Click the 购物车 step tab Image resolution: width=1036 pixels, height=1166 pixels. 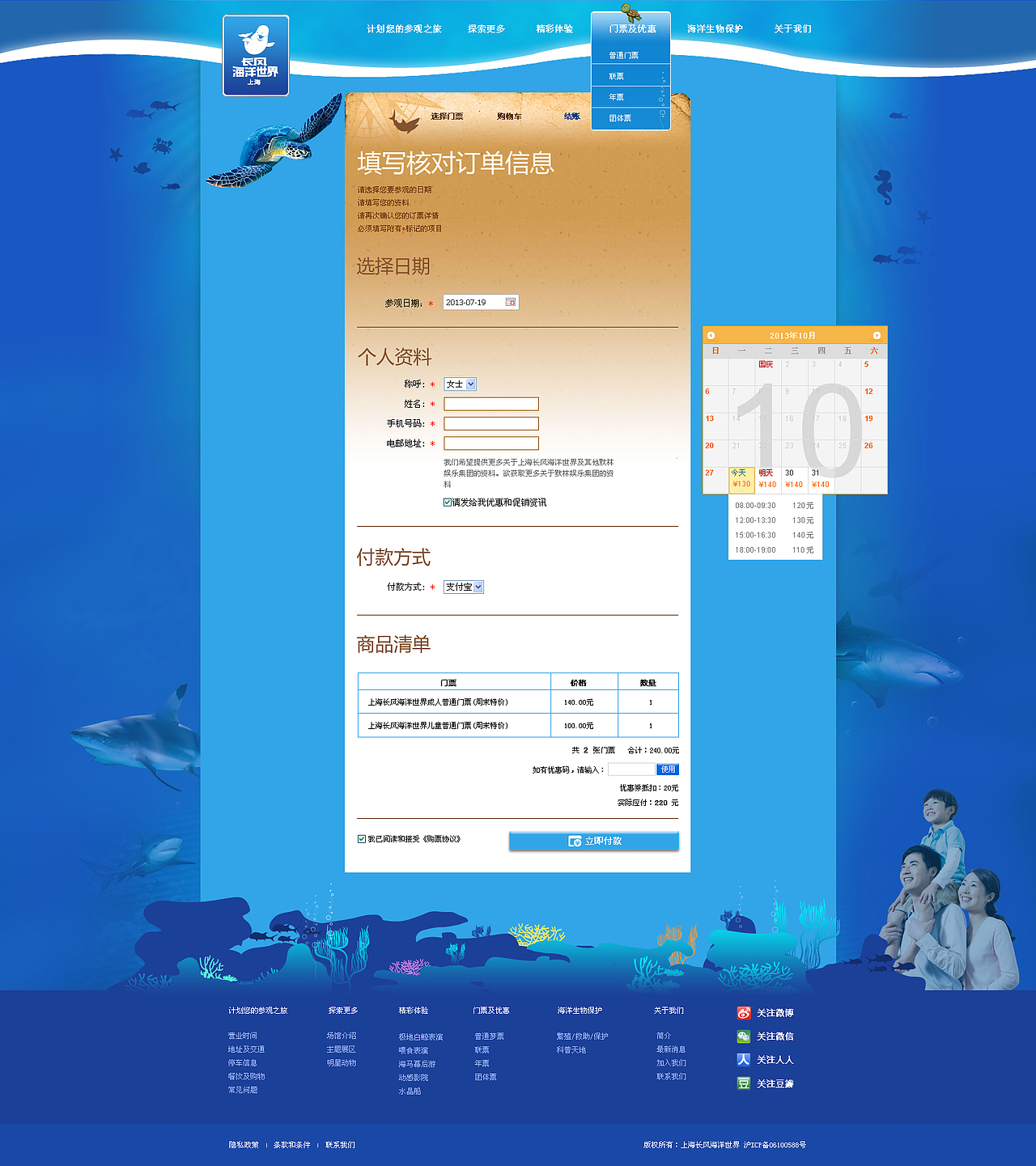coord(509,117)
